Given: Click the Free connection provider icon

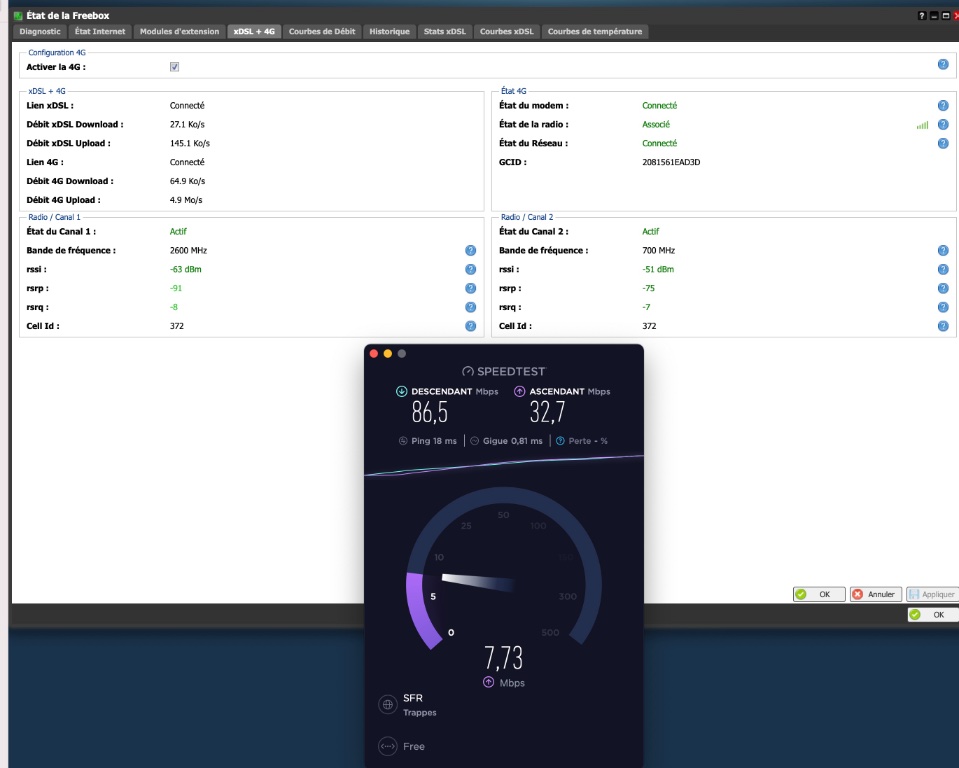Looking at the screenshot, I should click(x=388, y=746).
